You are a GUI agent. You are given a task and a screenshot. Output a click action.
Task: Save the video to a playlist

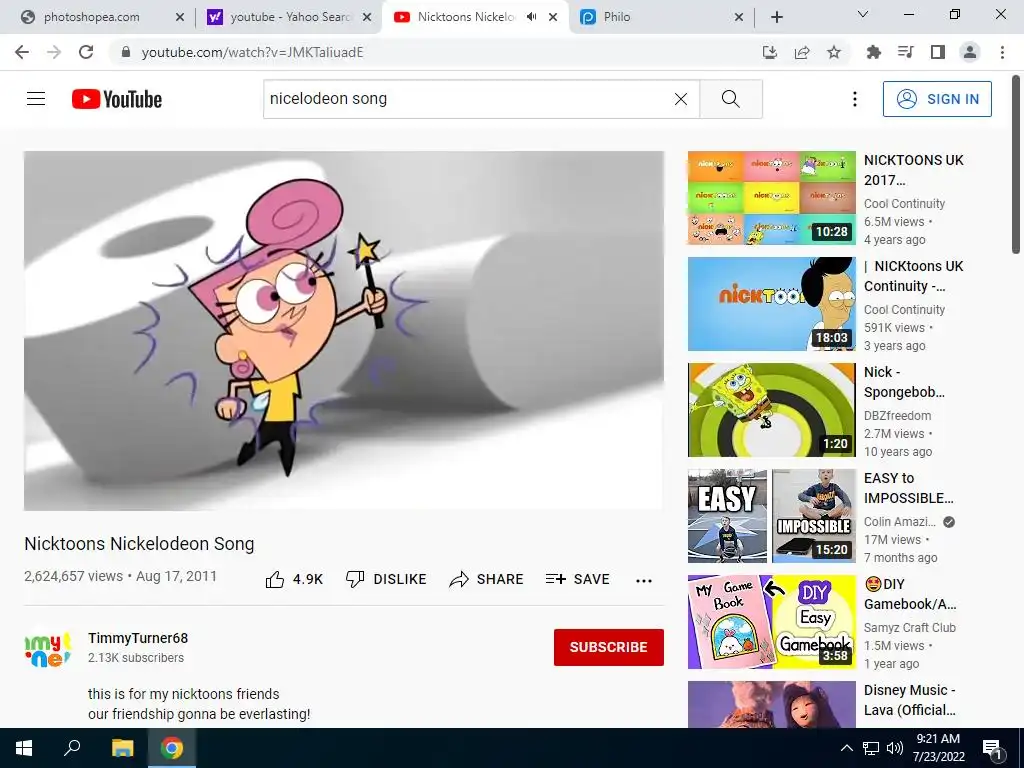(x=577, y=579)
